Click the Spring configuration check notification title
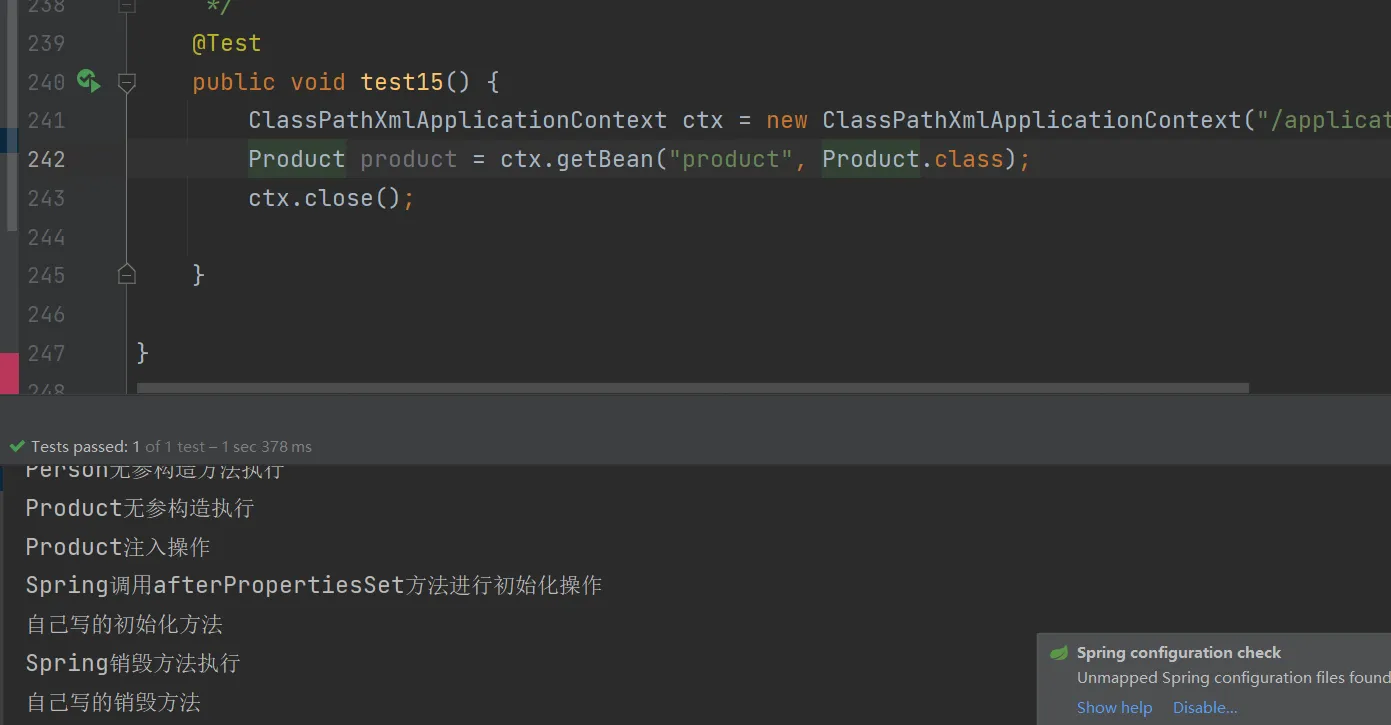This screenshot has width=1391, height=725. click(1178, 653)
